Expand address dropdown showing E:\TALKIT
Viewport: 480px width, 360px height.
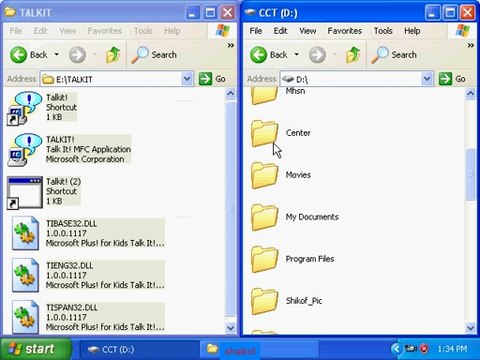187,79
